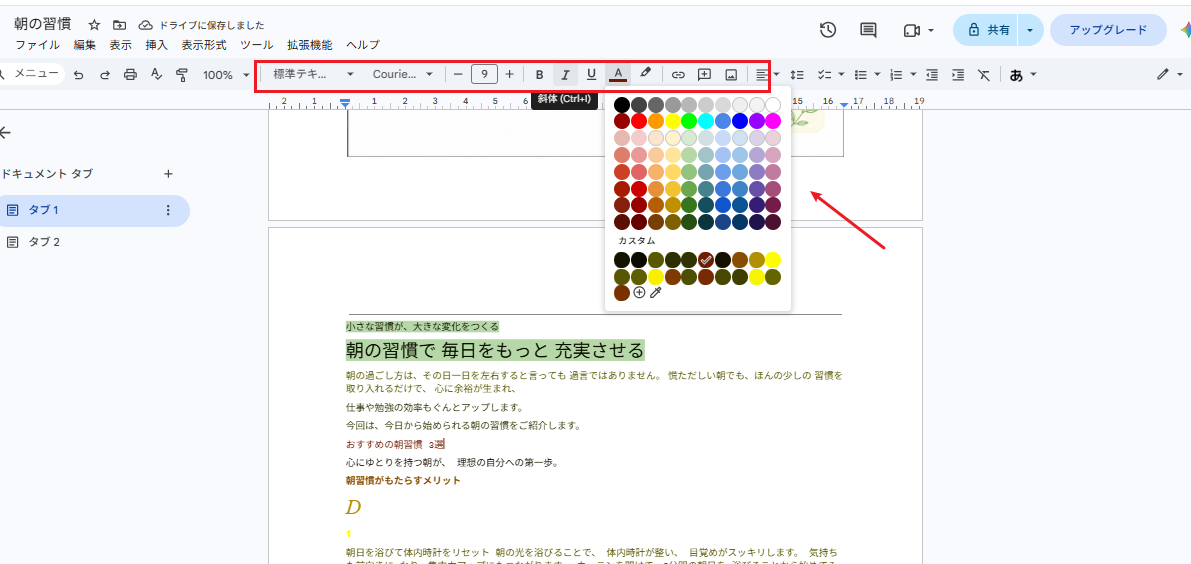
Task: Click the 共有 share button
Action: click(987, 30)
